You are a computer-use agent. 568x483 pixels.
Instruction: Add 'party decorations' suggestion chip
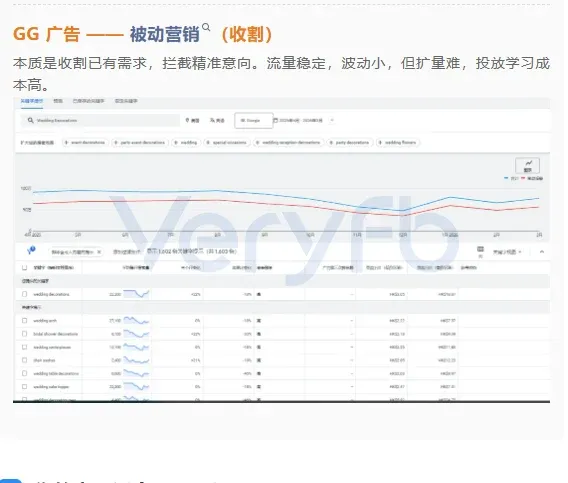tap(349, 143)
